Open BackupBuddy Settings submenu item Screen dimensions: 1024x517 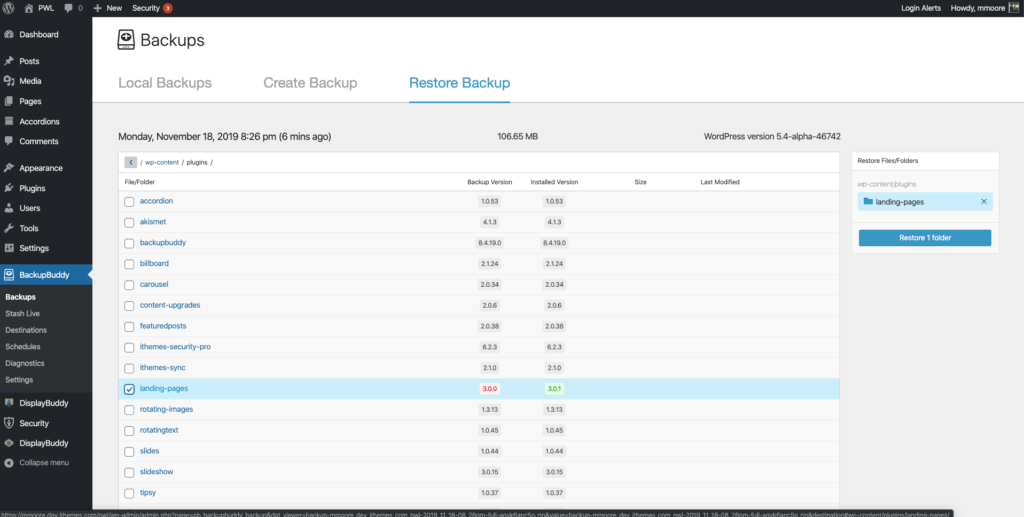coord(19,379)
